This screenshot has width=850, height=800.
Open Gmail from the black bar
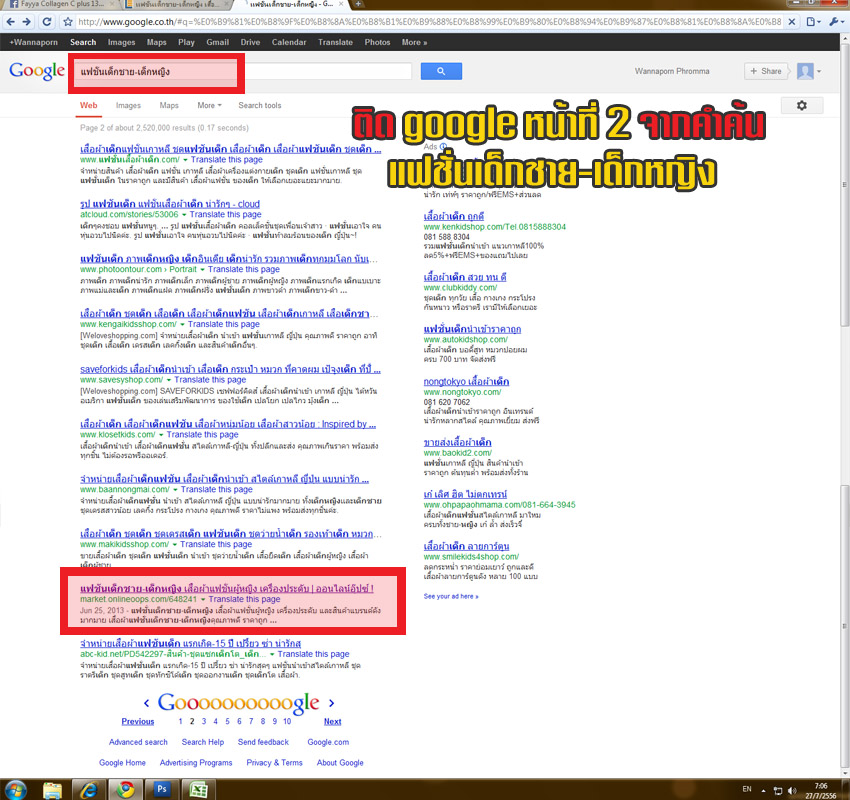[x=217, y=42]
